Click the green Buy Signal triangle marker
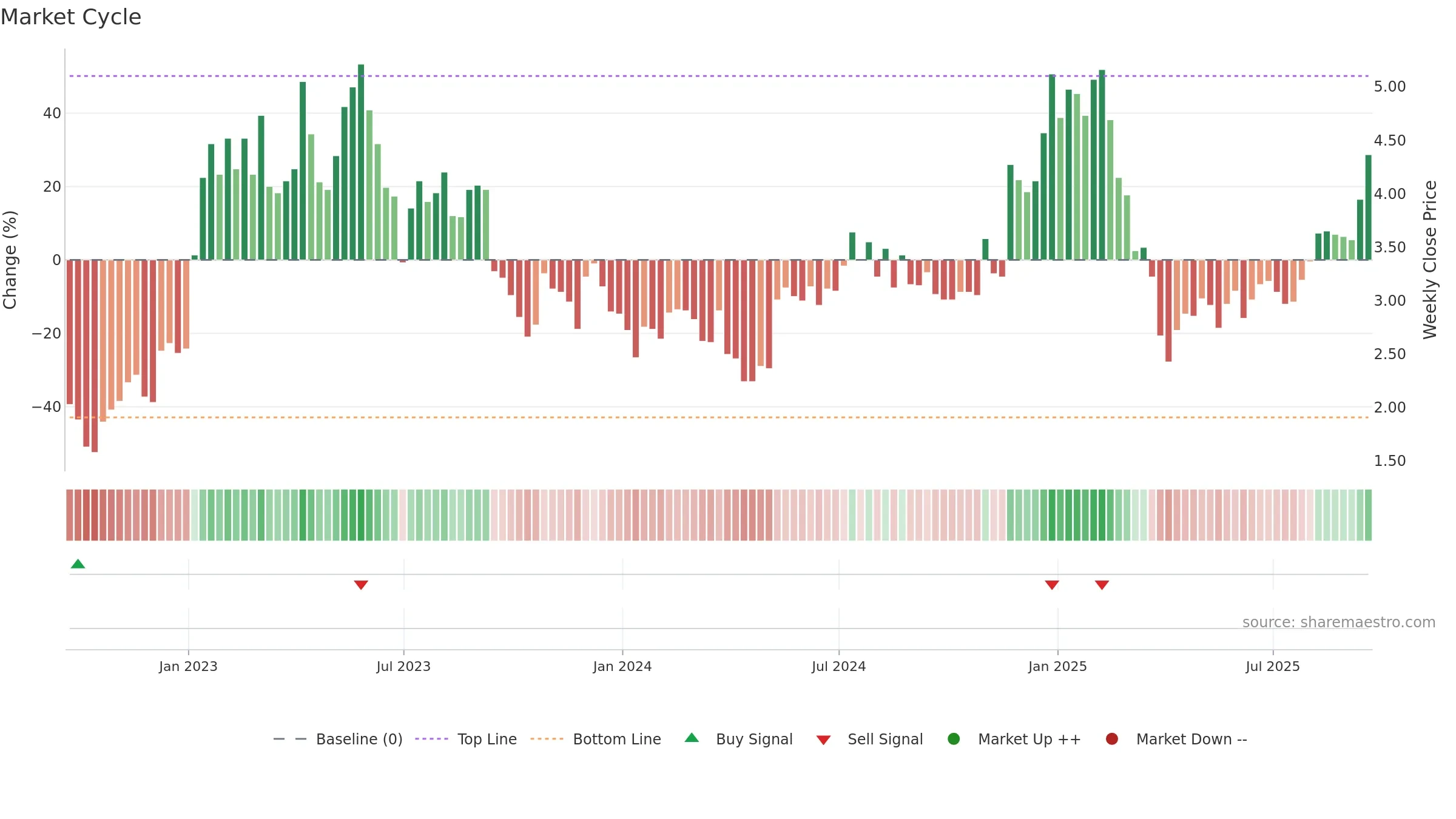1456x819 pixels. pyautogui.click(x=78, y=564)
